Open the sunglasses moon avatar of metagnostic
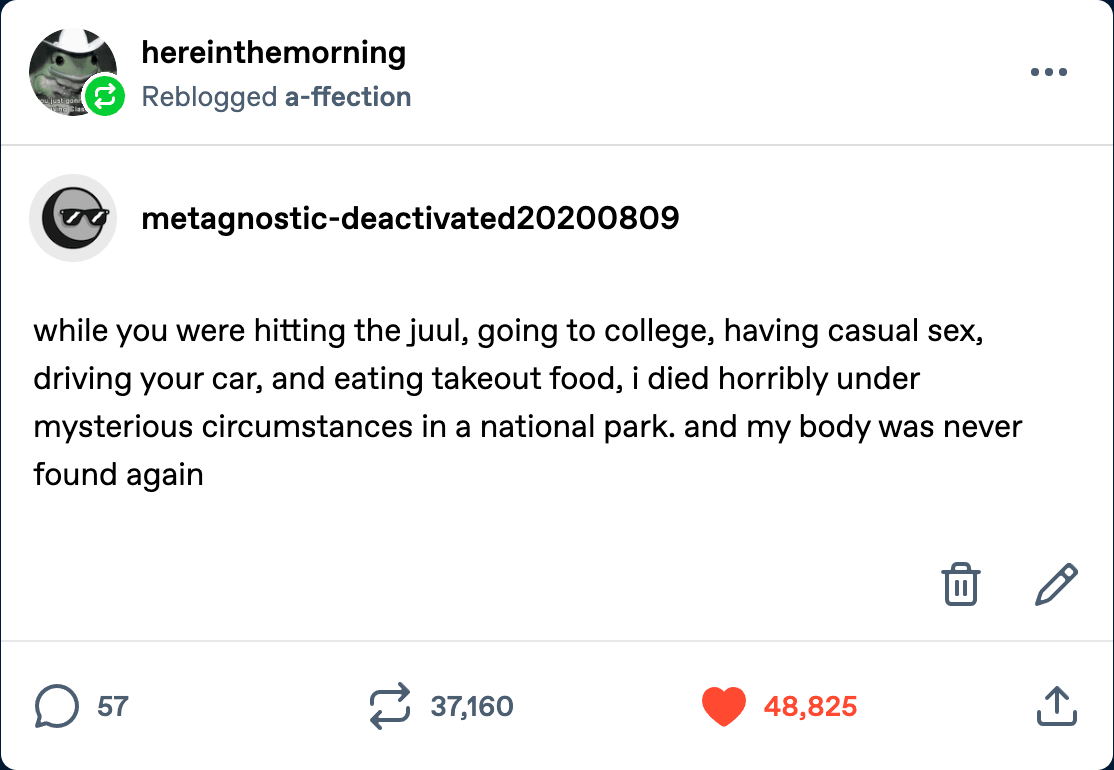1114x770 pixels. [72, 217]
